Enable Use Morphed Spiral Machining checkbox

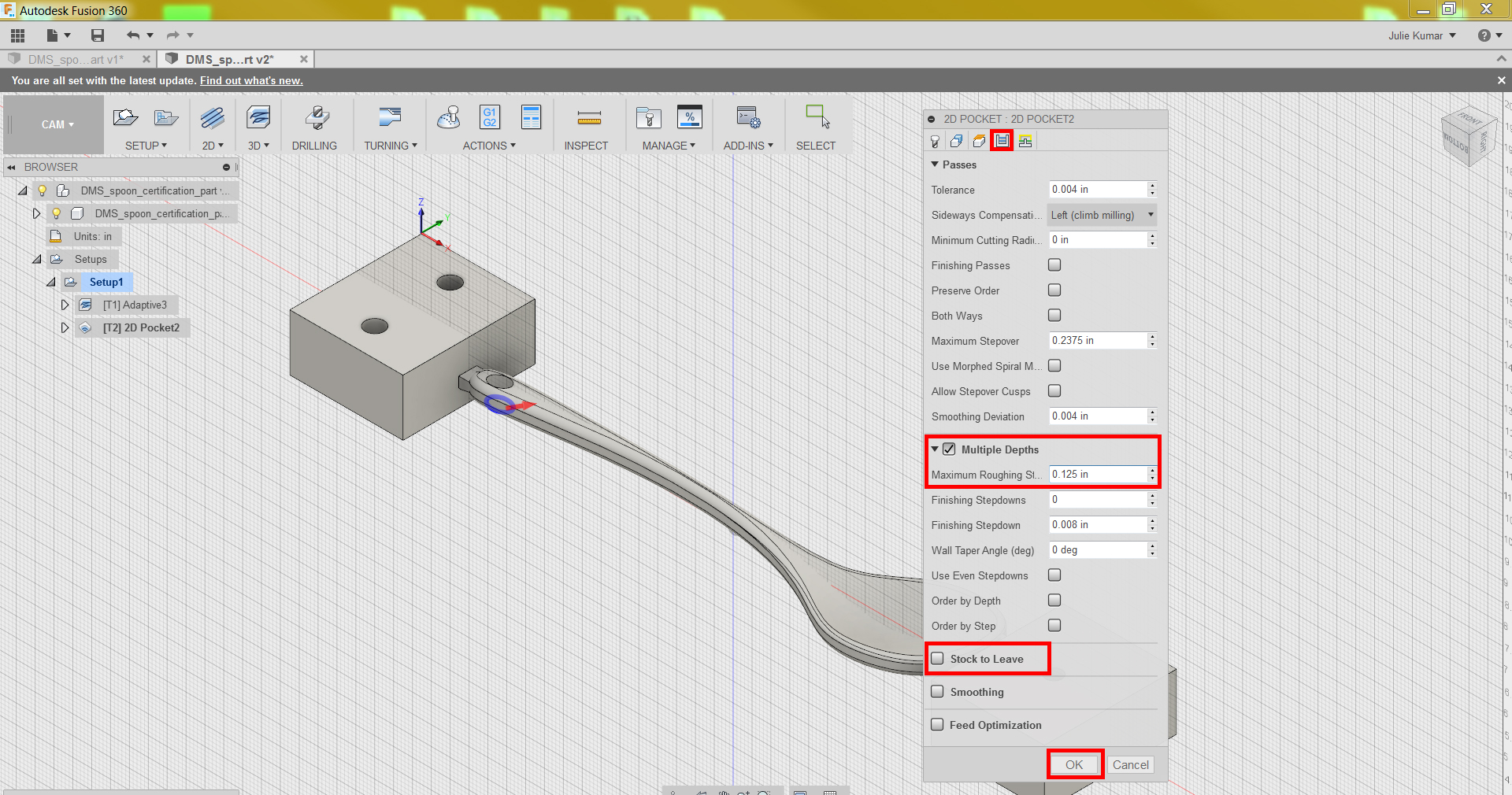[1054, 366]
